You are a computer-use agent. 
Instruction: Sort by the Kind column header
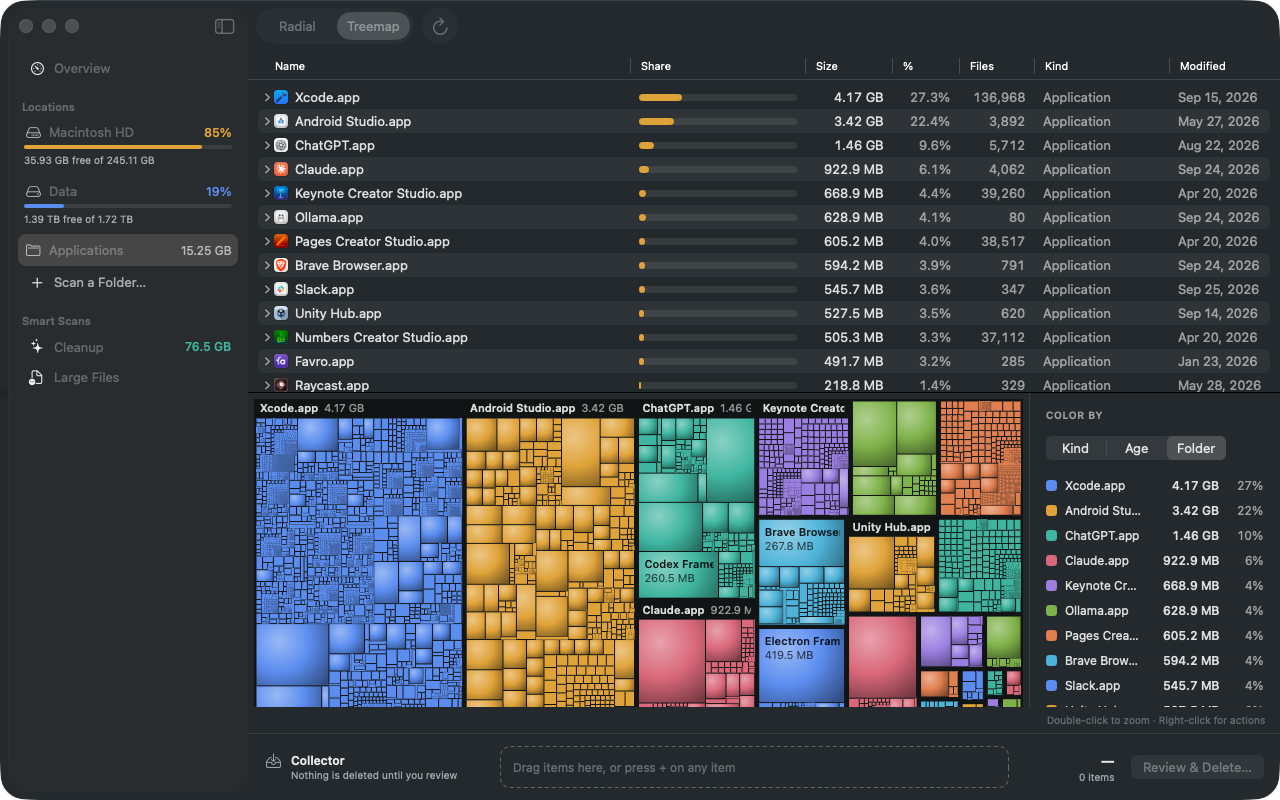click(1056, 66)
